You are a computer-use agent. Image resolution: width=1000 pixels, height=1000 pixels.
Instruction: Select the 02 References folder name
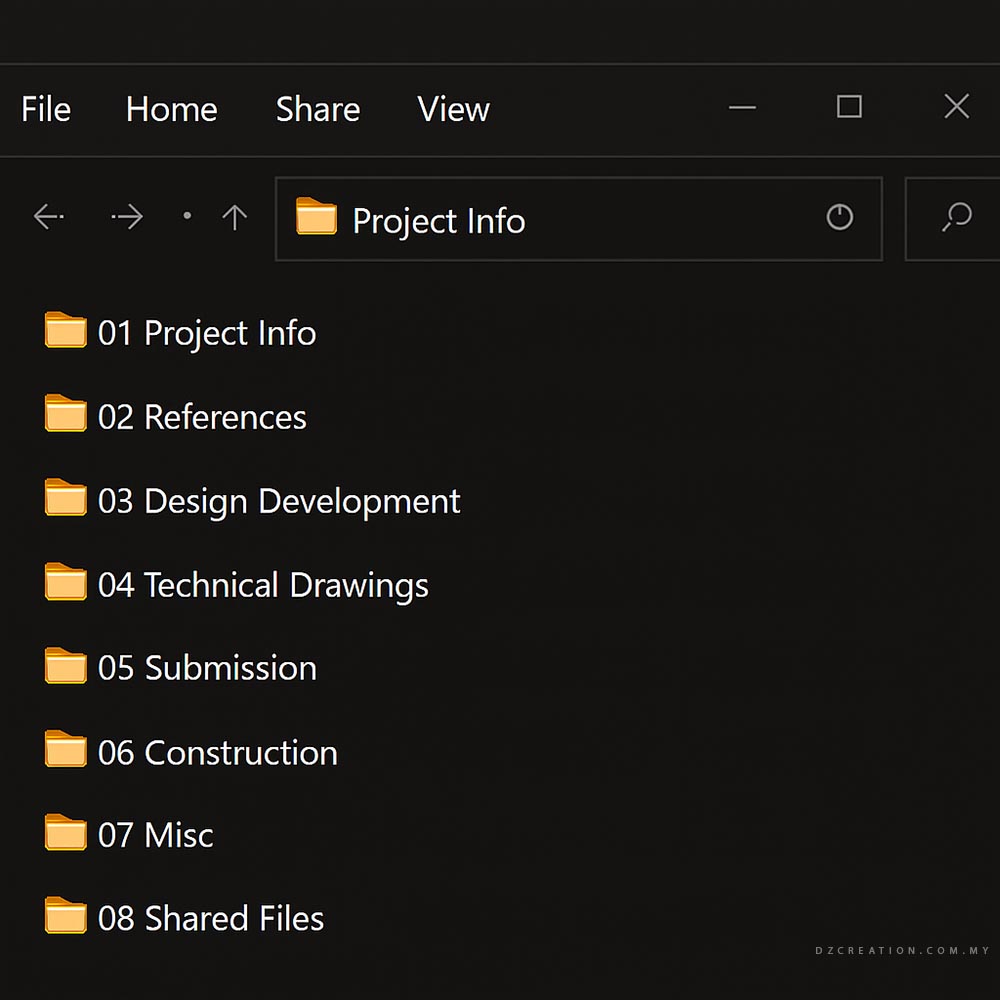pyautogui.click(x=202, y=417)
